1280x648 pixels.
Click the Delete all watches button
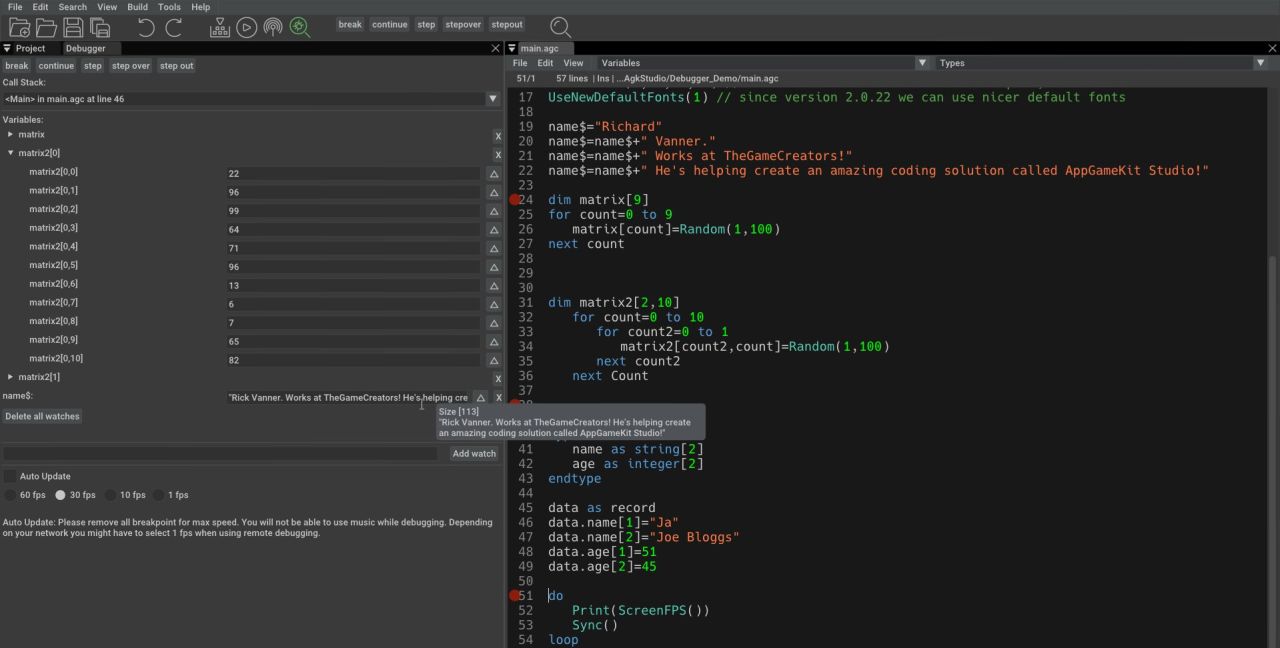click(x=42, y=416)
